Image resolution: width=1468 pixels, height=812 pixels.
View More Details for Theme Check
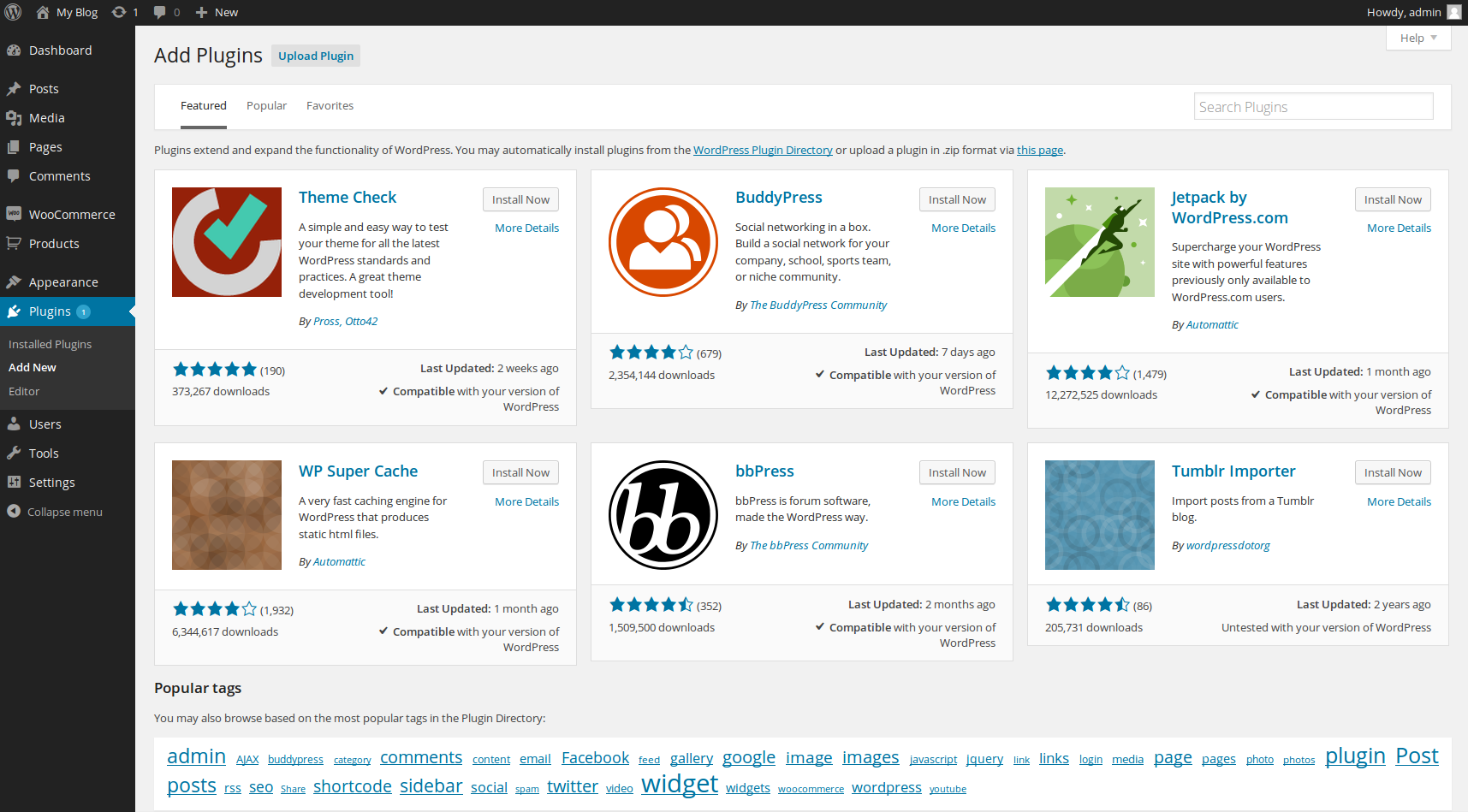(x=526, y=228)
